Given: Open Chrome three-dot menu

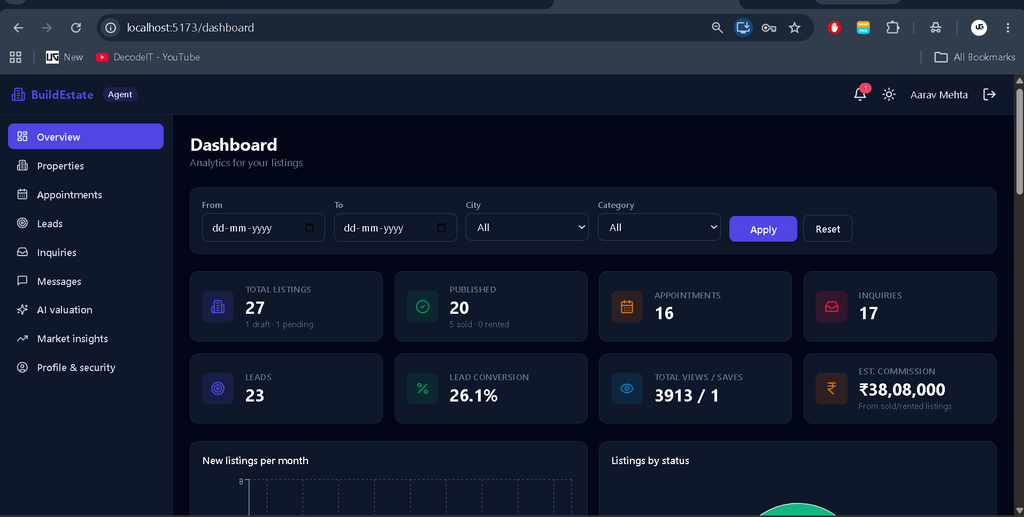Looking at the screenshot, I should pyautogui.click(x=1008, y=27).
